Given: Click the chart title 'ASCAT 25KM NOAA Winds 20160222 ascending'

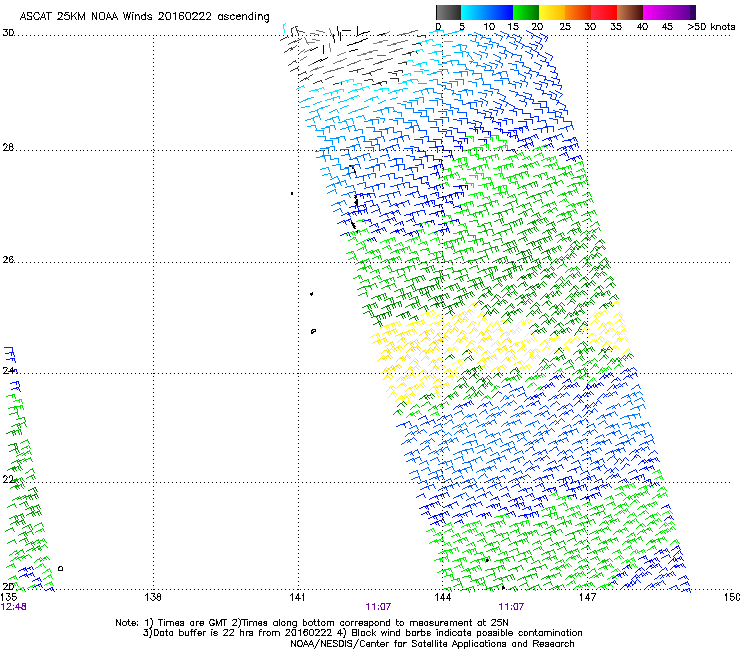Looking at the screenshot, I should (144, 17).
